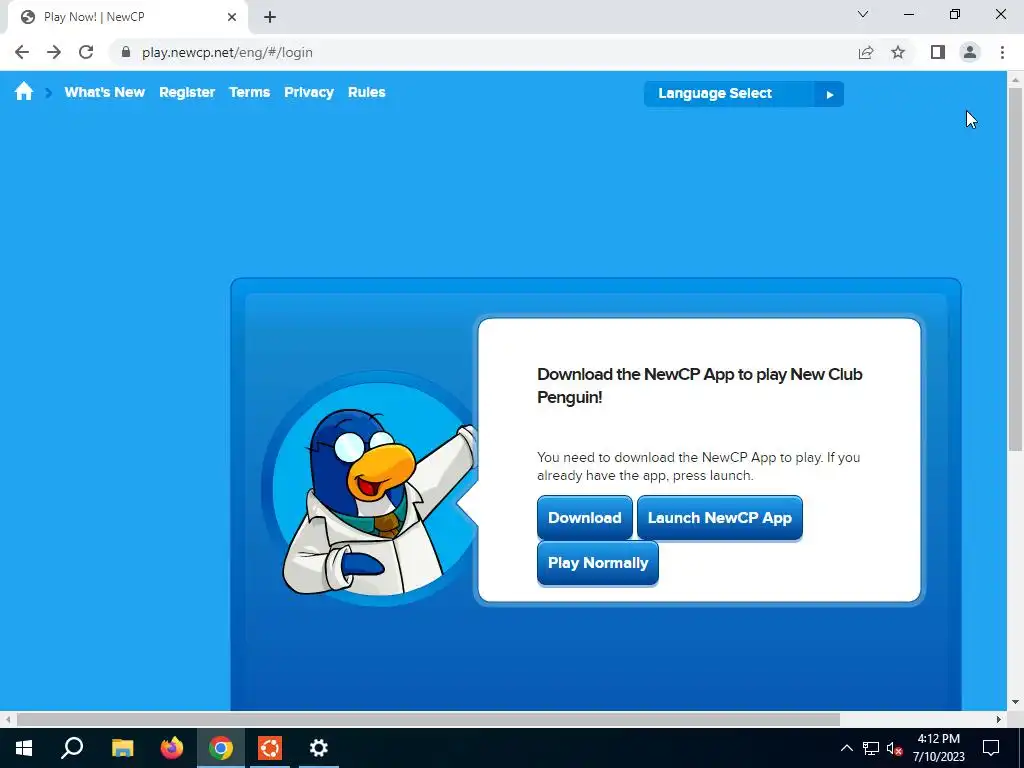Bookmark this tab with the star icon
Image resolution: width=1024 pixels, height=768 pixels.
click(x=898, y=52)
